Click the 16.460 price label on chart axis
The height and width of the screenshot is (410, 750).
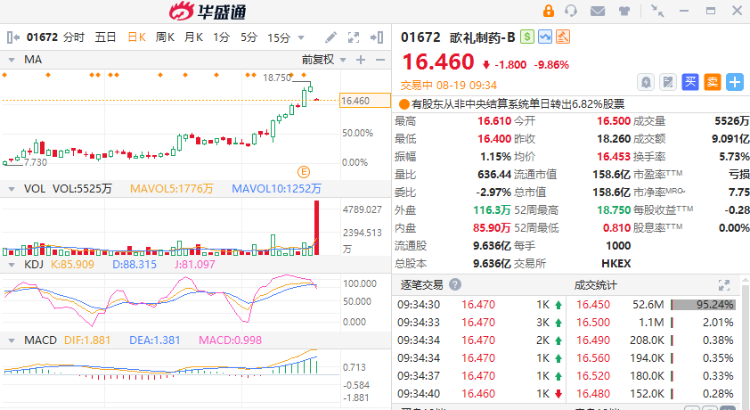(364, 100)
